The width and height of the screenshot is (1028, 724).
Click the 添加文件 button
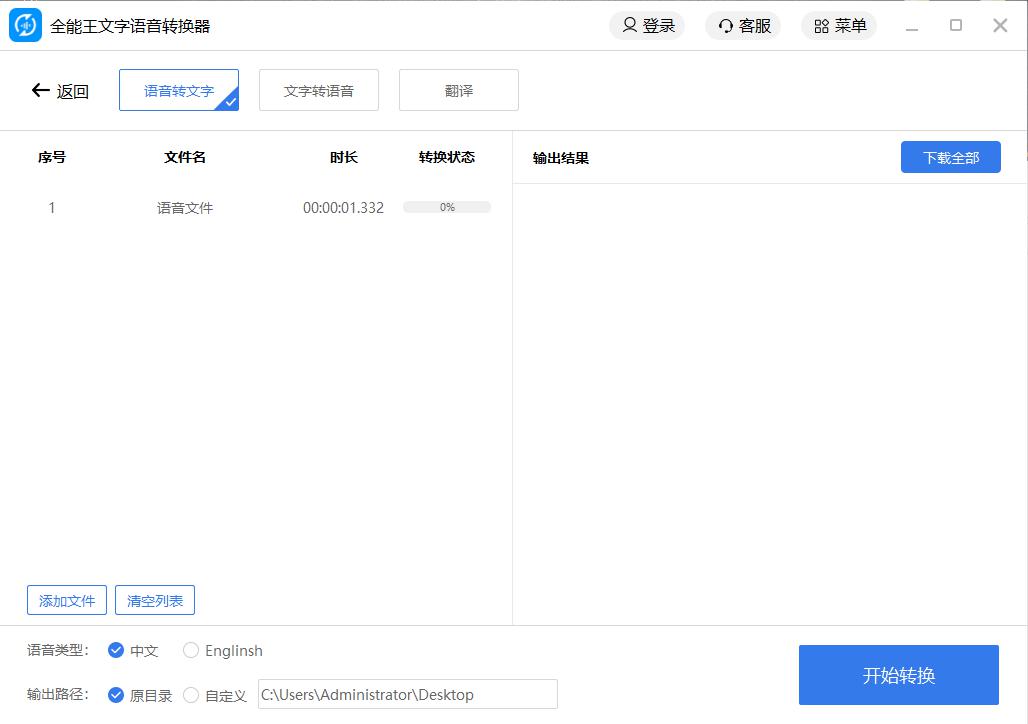click(67, 601)
